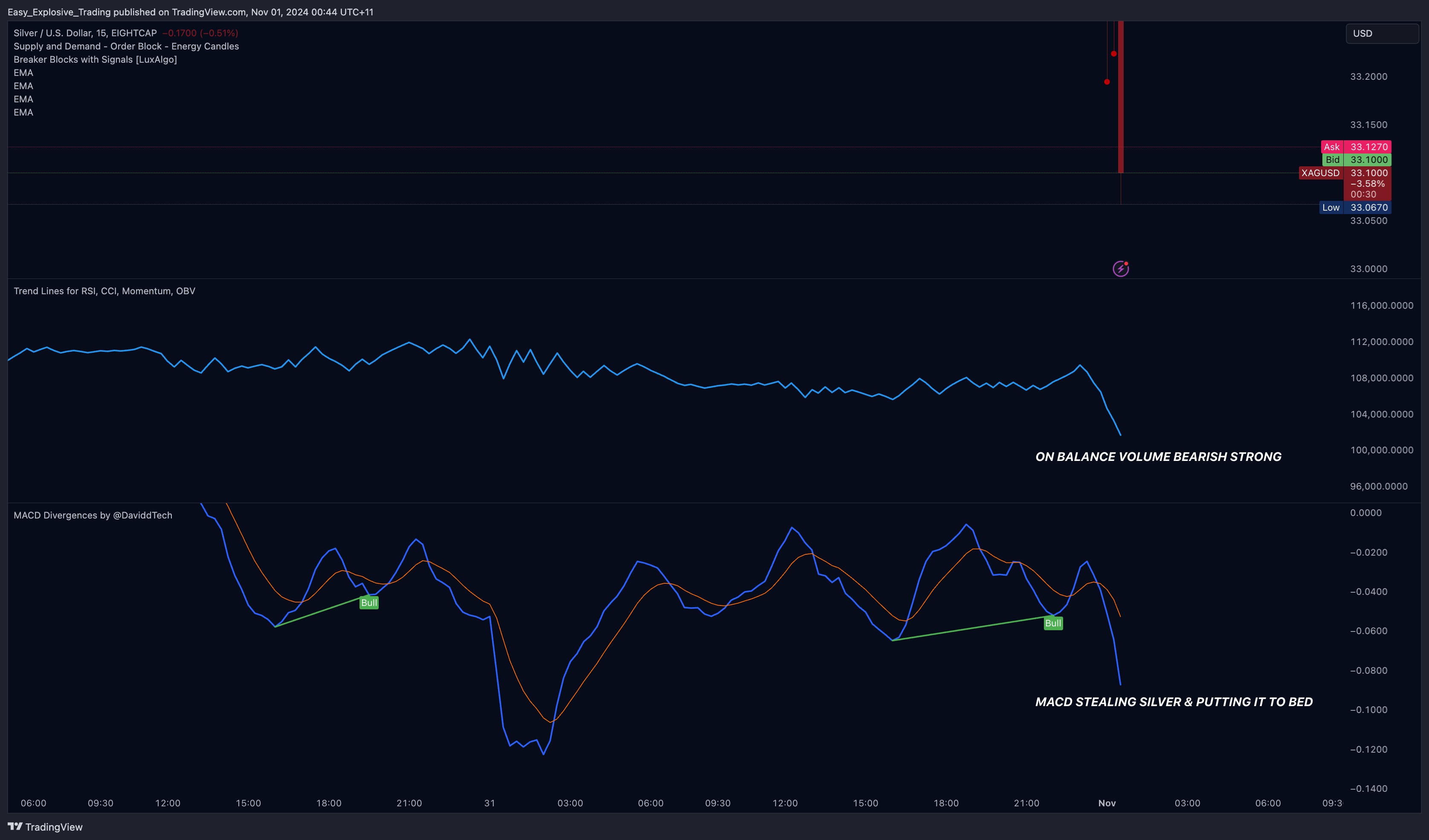Screen dimensions: 1429x840
Task: Select Breaker Blocks with Signals [LuxAlgo] indicator
Action: [95, 60]
